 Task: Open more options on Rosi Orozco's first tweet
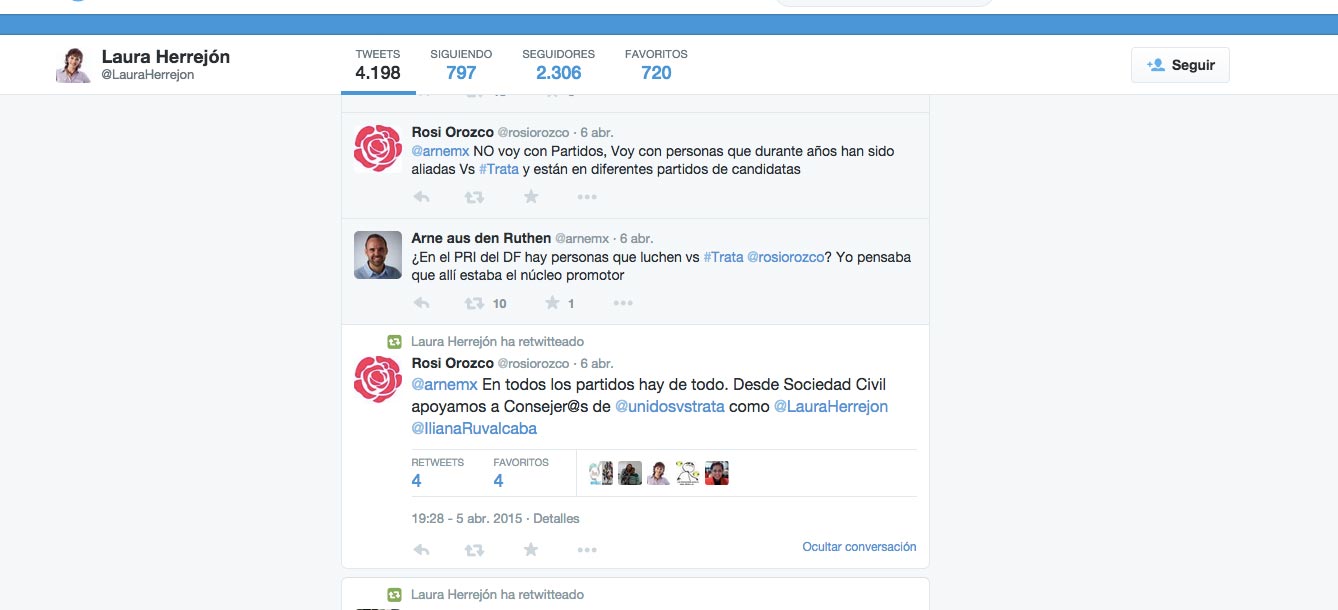point(587,197)
